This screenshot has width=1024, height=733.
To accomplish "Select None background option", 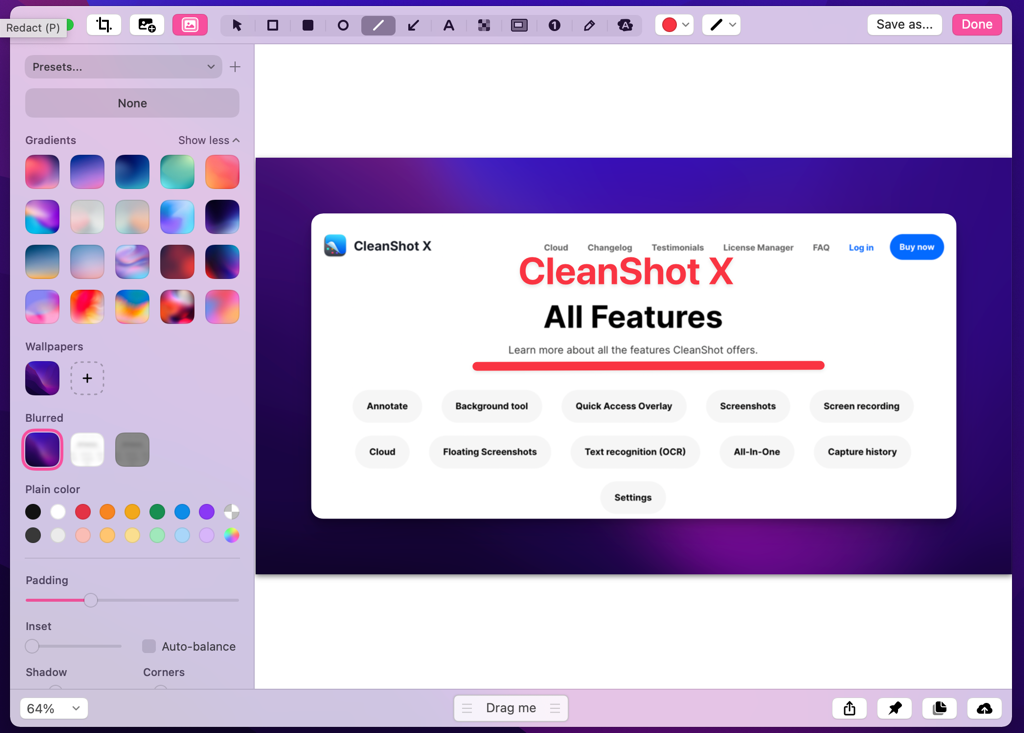I will pyautogui.click(x=132, y=103).
